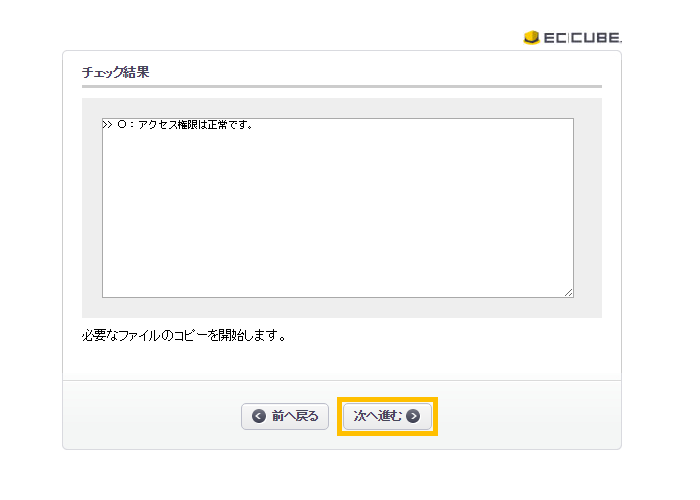700x500 pixels.
Task: Click the 次へ進む label text
Action: click(378, 416)
